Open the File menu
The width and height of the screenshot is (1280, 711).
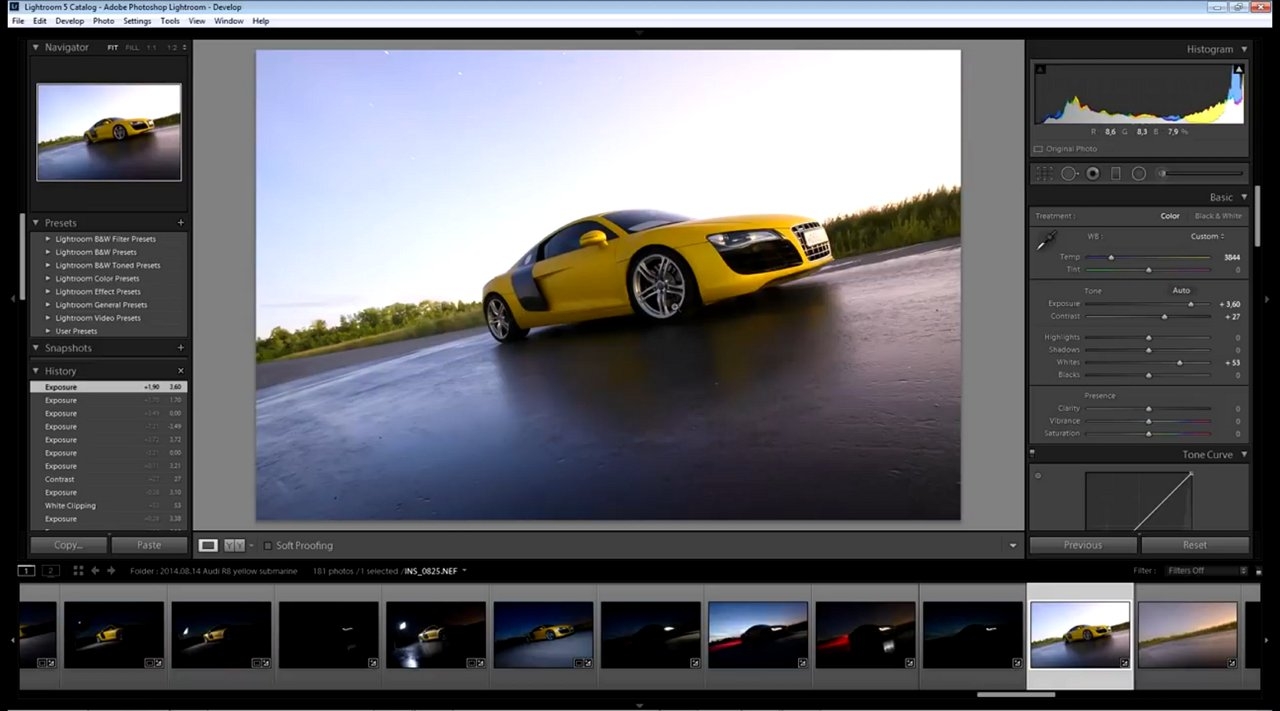click(18, 20)
